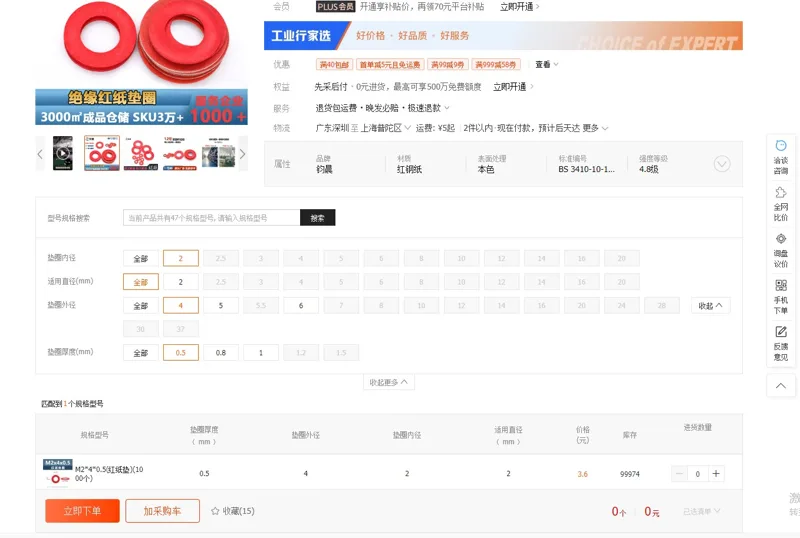Click the quantity input field showing 0
The image size is (800, 538).
tap(697, 474)
